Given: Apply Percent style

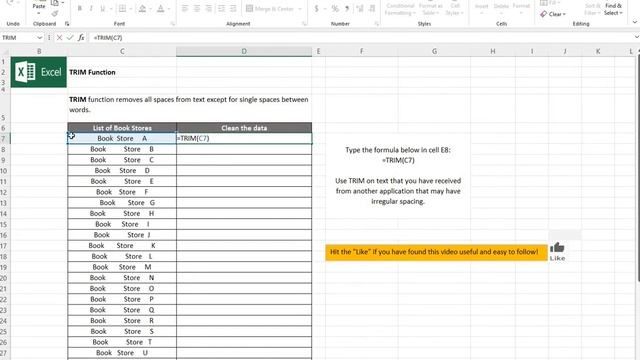Looking at the screenshot, I should pyautogui.click(x=335, y=9).
